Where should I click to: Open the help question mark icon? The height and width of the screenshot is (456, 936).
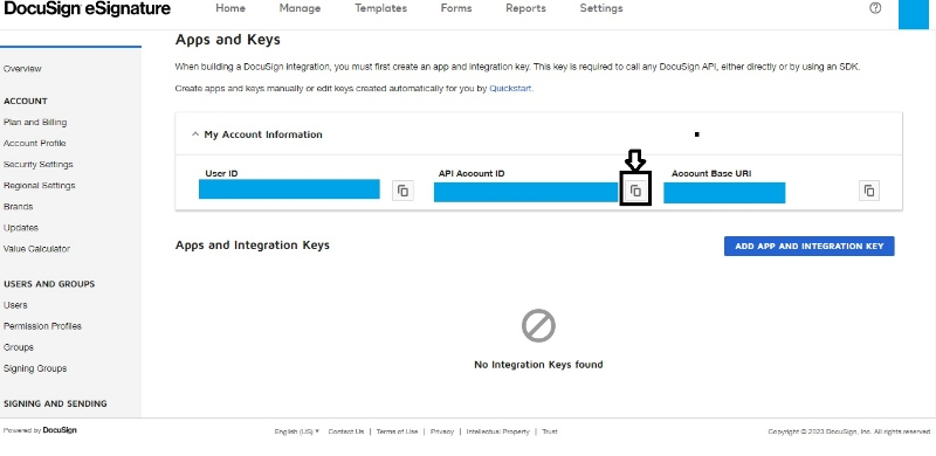[875, 8]
